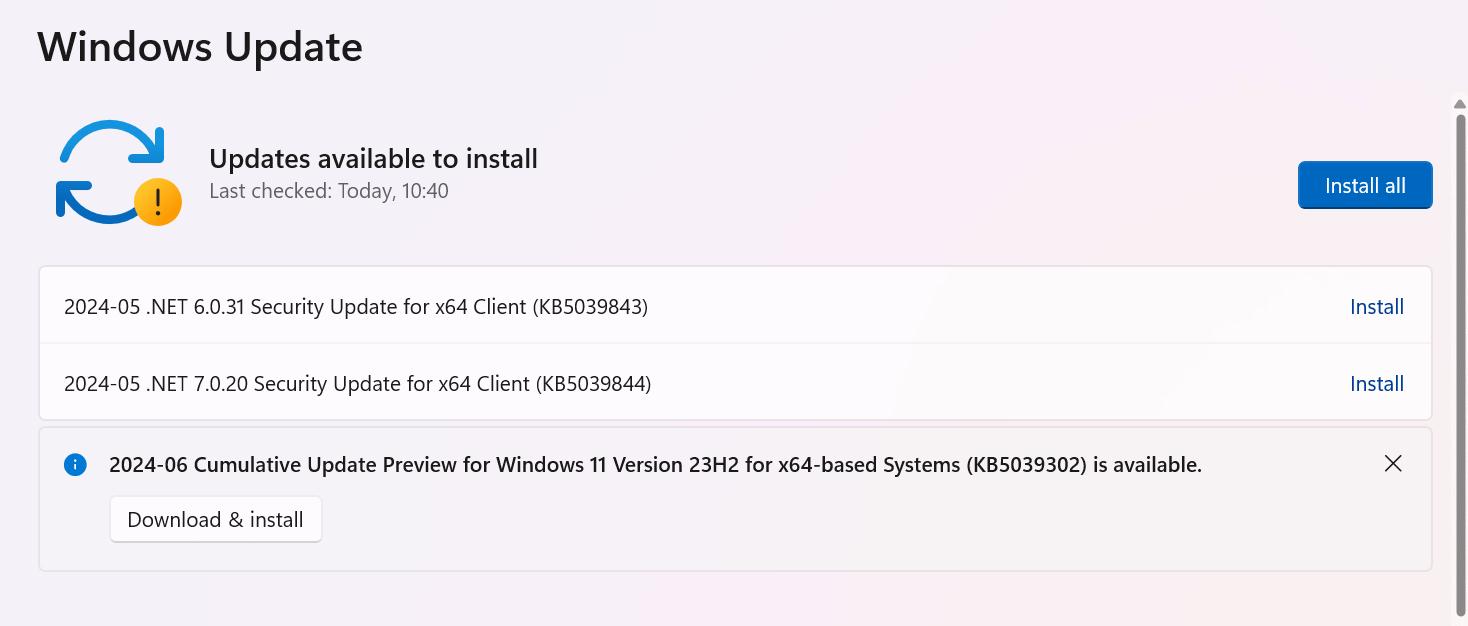Click the scrollbar up arrow
Screen dimensions: 1468x626
[1458, 102]
